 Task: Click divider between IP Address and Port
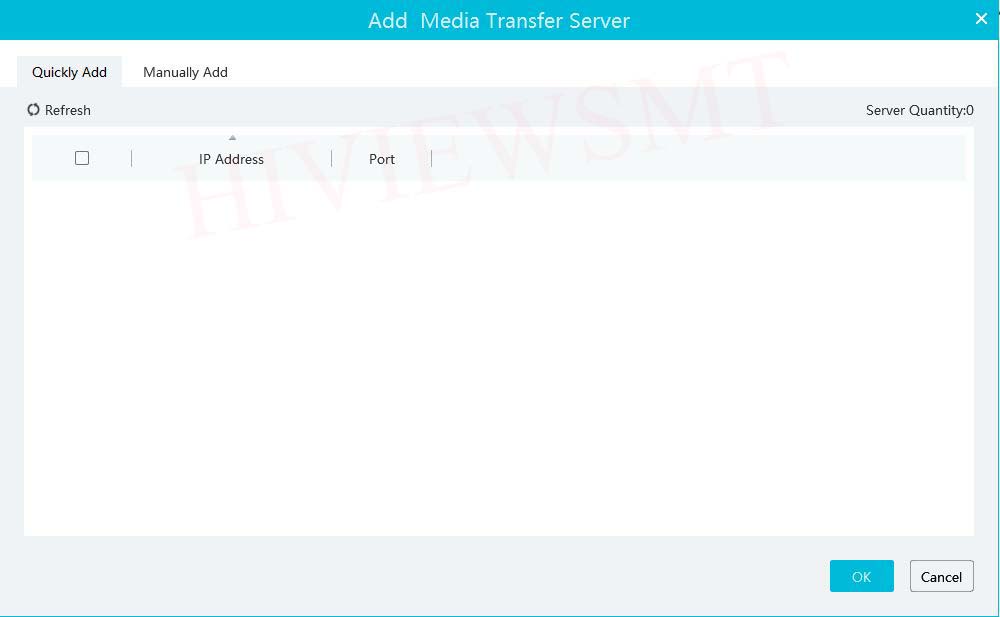pos(331,159)
